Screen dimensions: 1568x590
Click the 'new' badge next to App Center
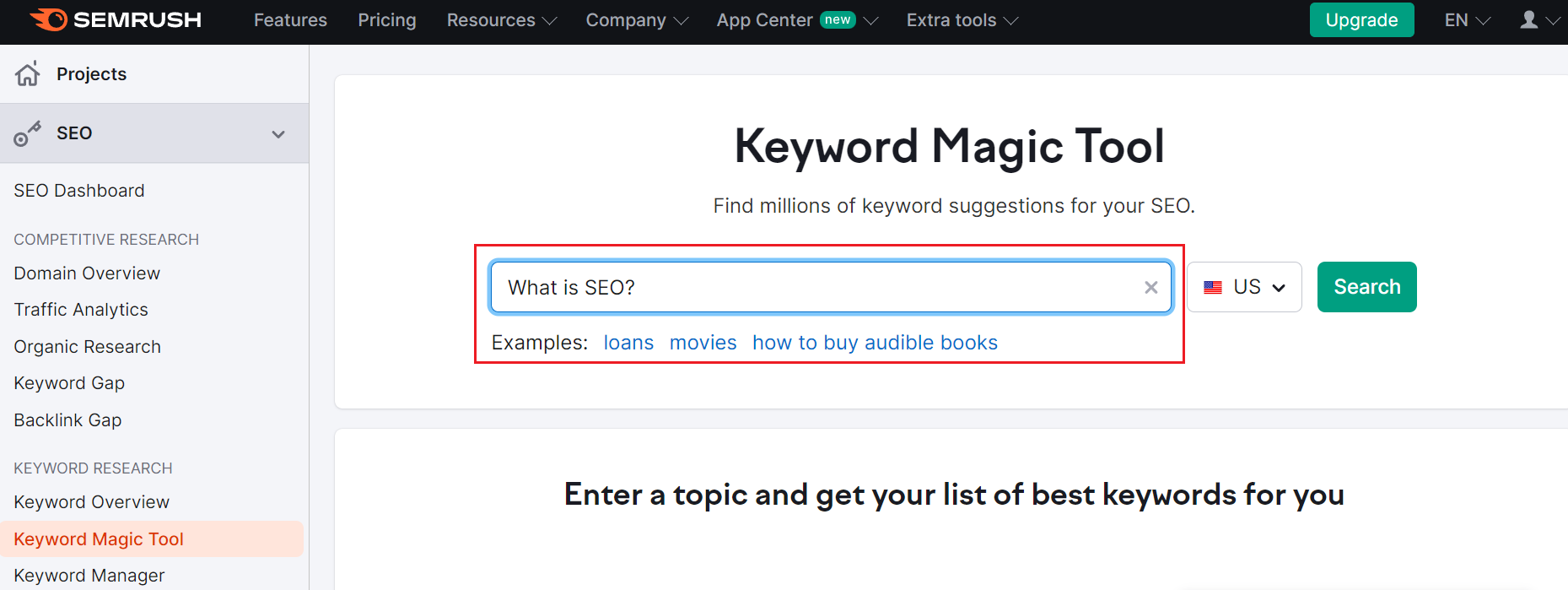pyautogui.click(x=838, y=19)
